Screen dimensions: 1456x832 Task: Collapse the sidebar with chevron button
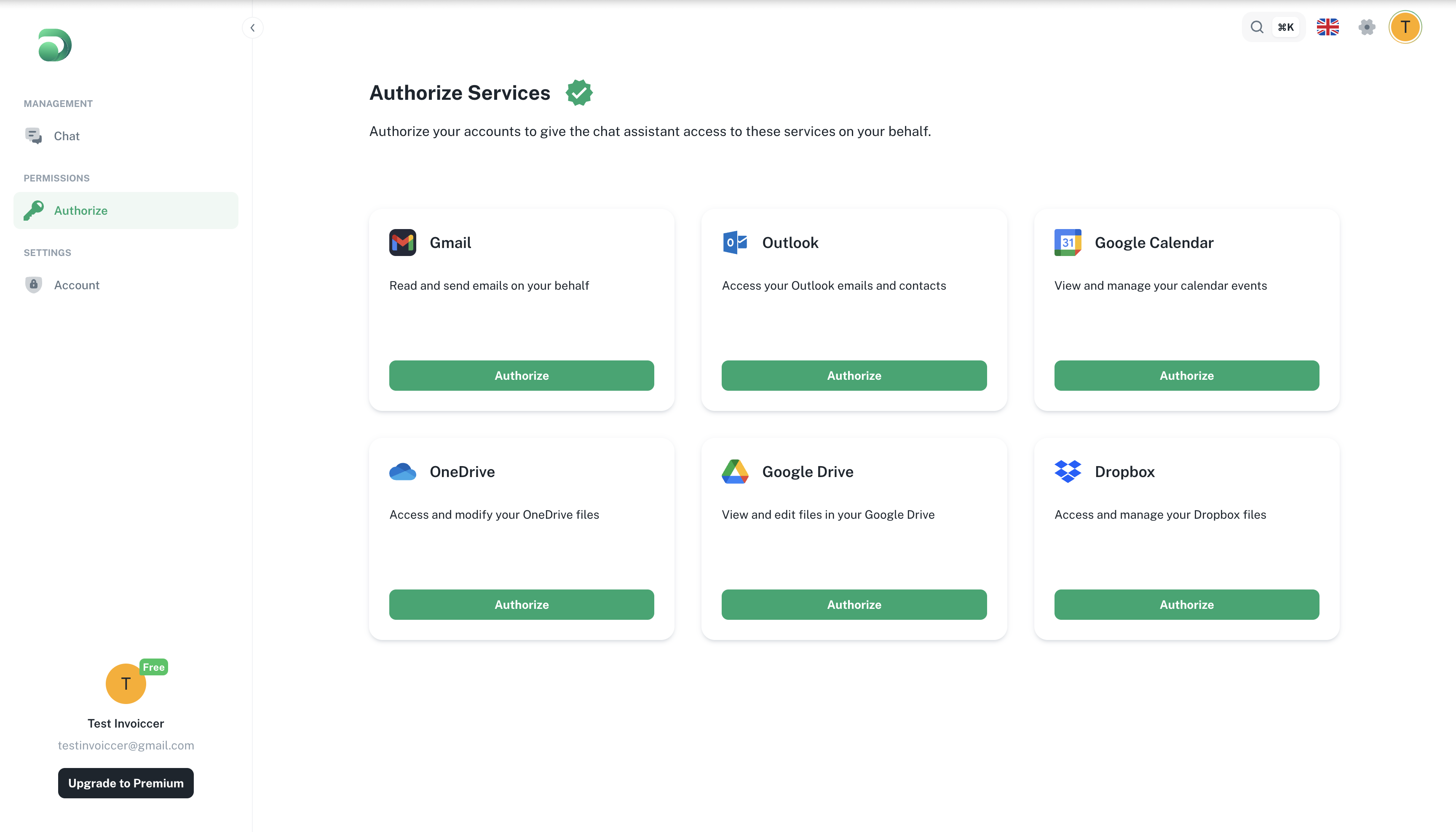tap(253, 27)
